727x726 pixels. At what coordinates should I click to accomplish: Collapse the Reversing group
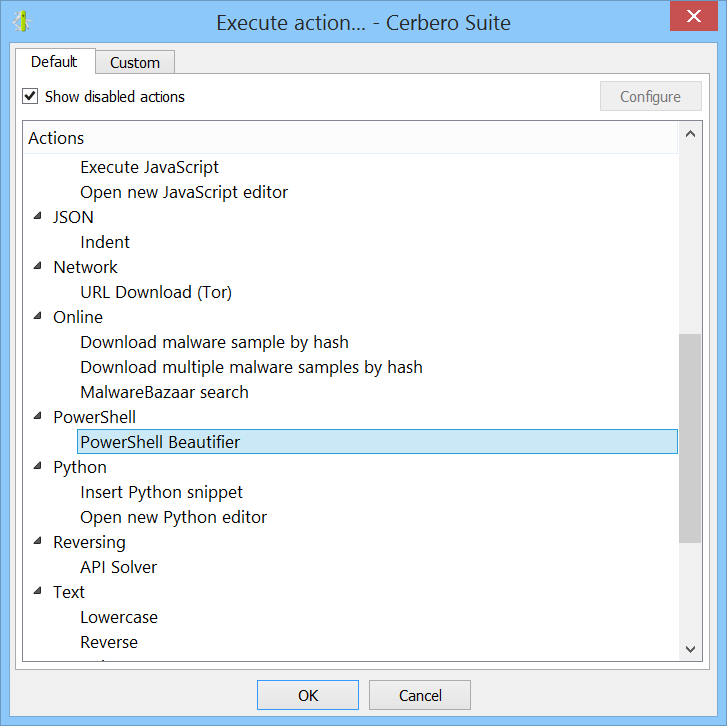pos(38,541)
